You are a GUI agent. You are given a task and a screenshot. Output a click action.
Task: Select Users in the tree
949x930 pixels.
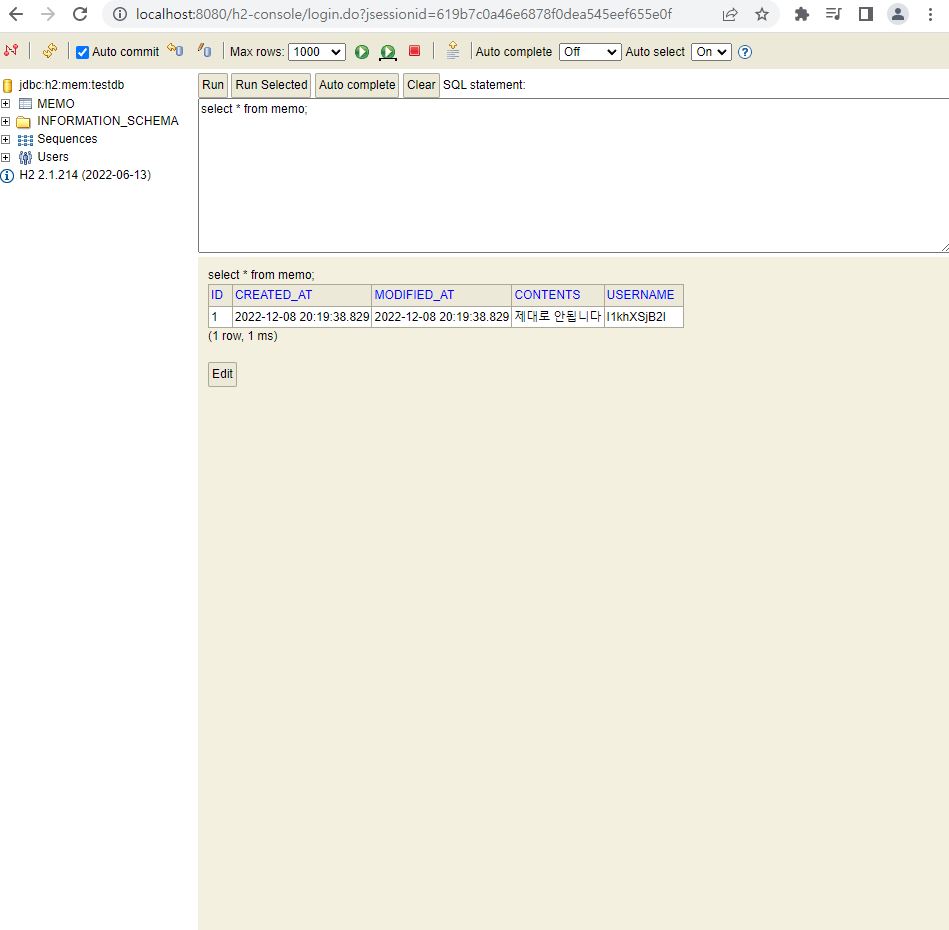53,157
